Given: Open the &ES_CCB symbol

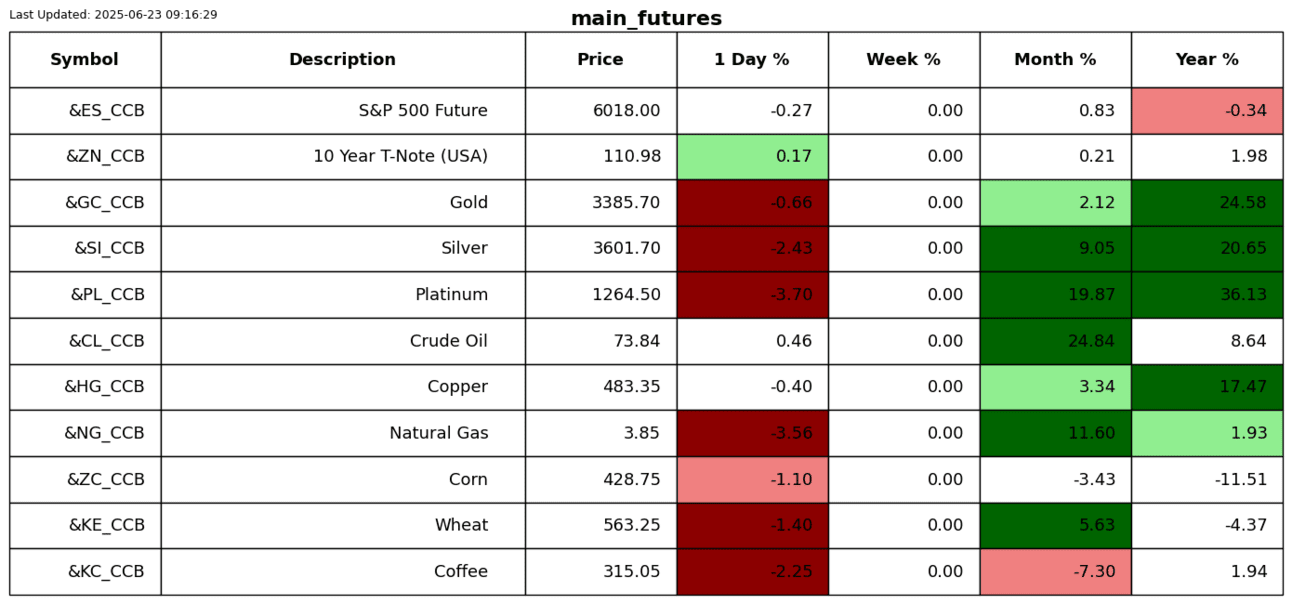Looking at the screenshot, I should [106, 111].
